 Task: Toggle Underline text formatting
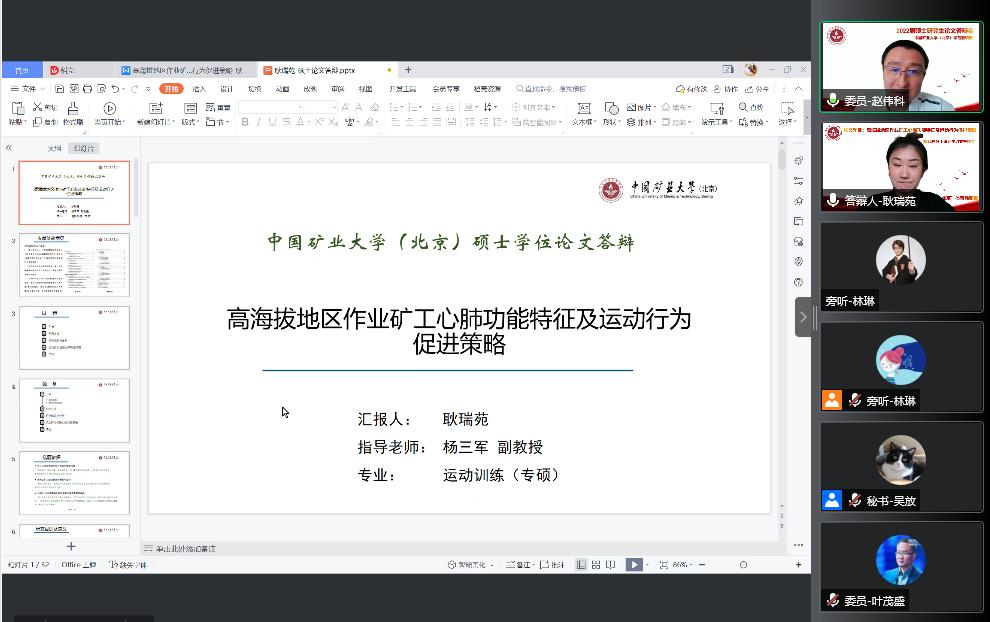(273, 122)
